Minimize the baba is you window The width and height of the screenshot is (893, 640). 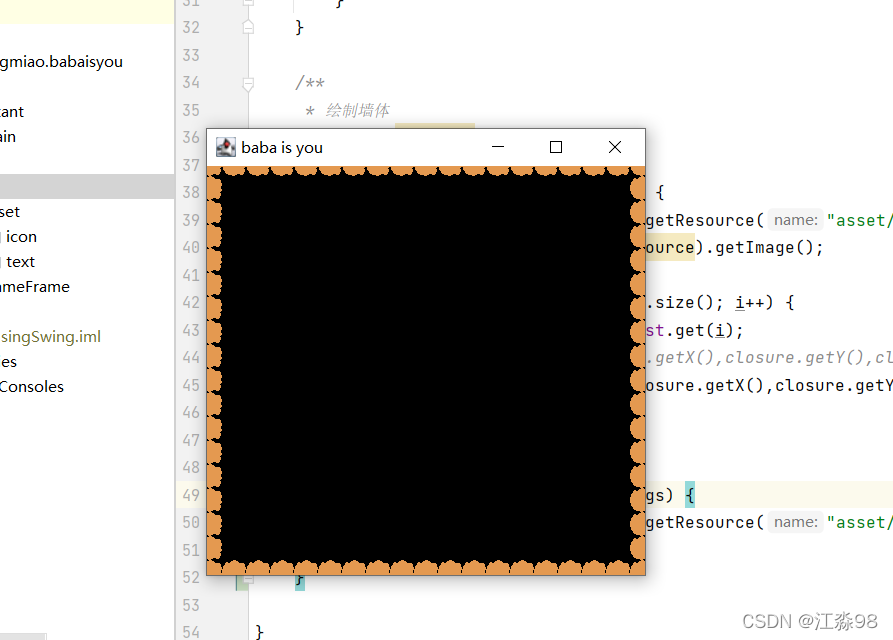point(498,147)
